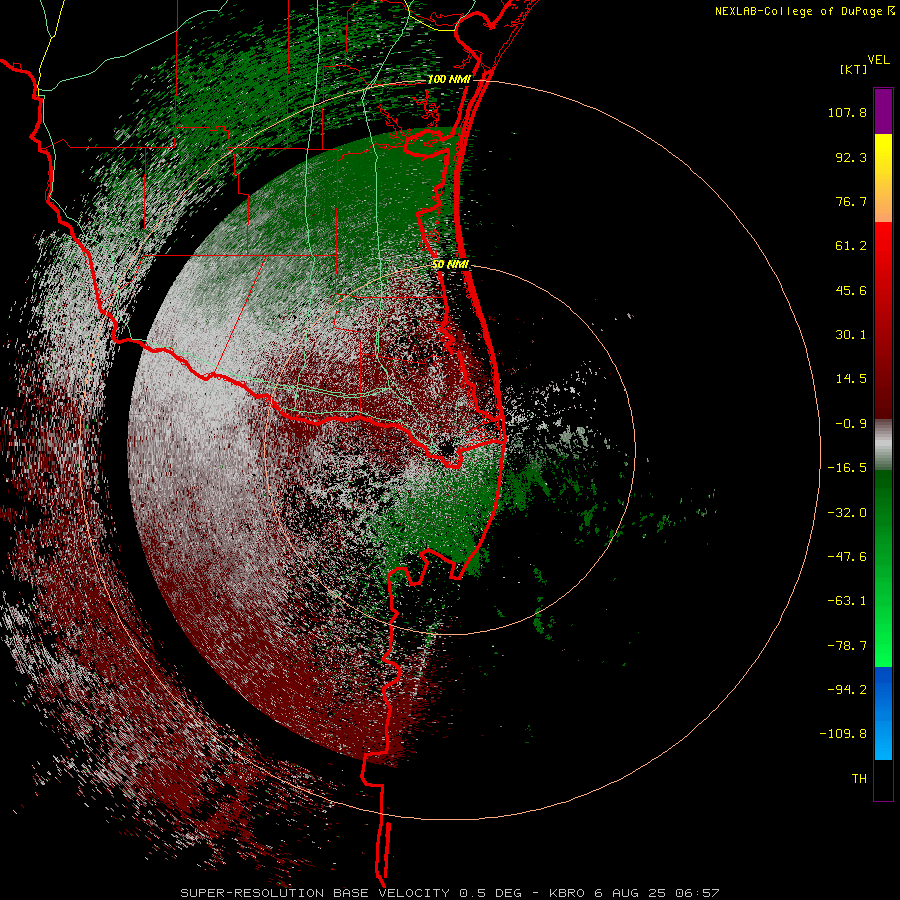Click the 14.5 legend value
This screenshot has height=900, width=900.
[x=851, y=379]
